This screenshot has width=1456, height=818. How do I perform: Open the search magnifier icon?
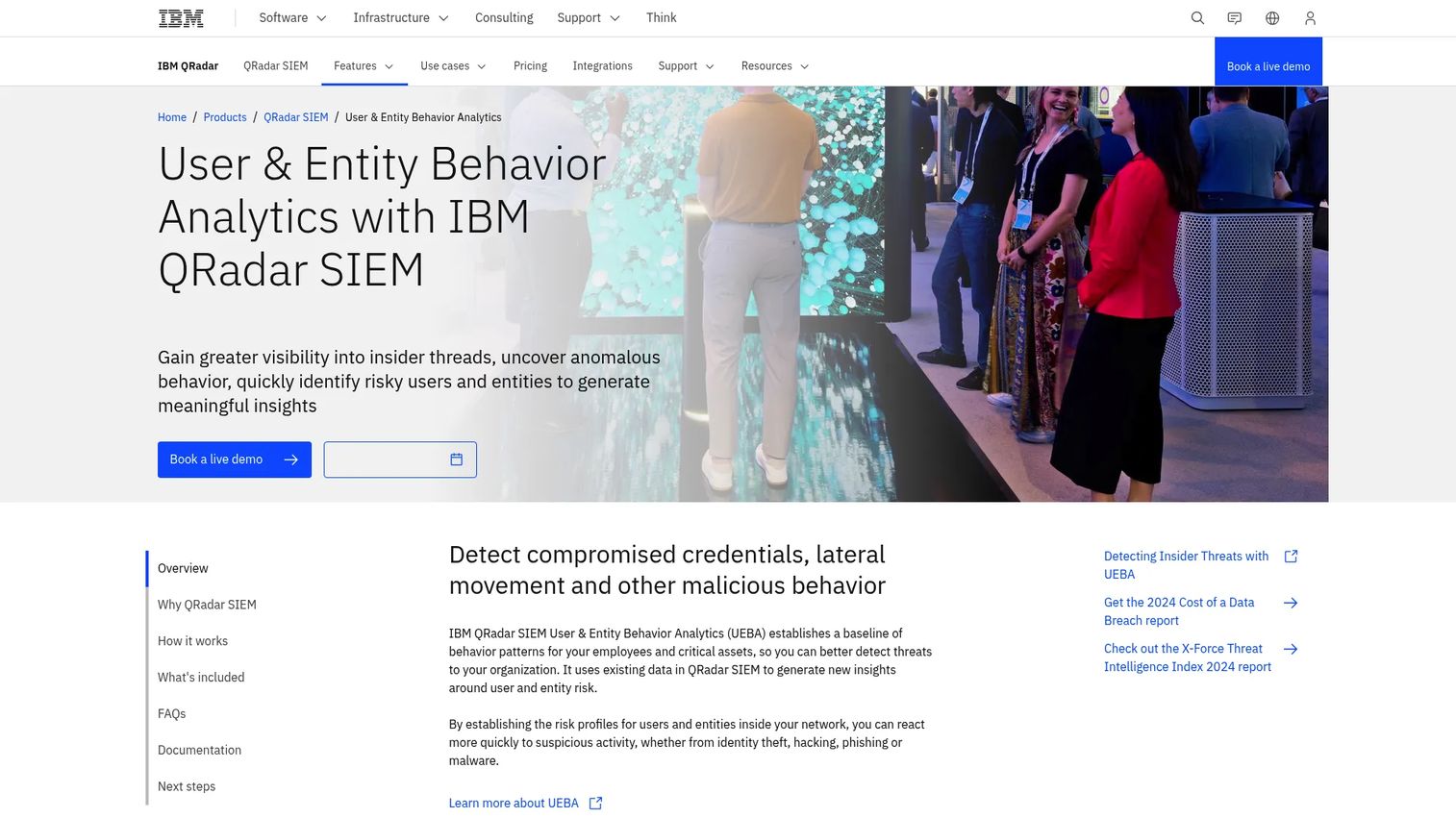point(1197,17)
